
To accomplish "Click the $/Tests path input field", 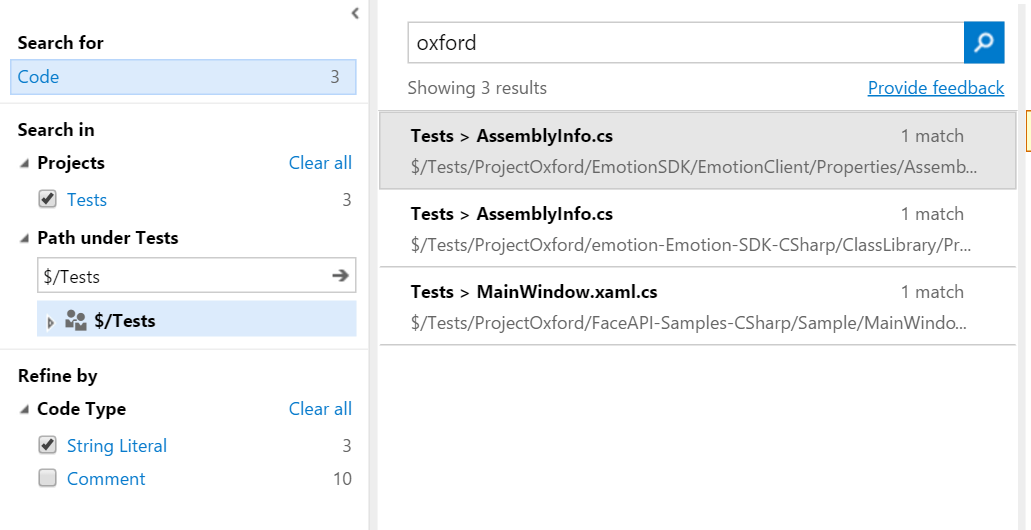I will pyautogui.click(x=180, y=276).
